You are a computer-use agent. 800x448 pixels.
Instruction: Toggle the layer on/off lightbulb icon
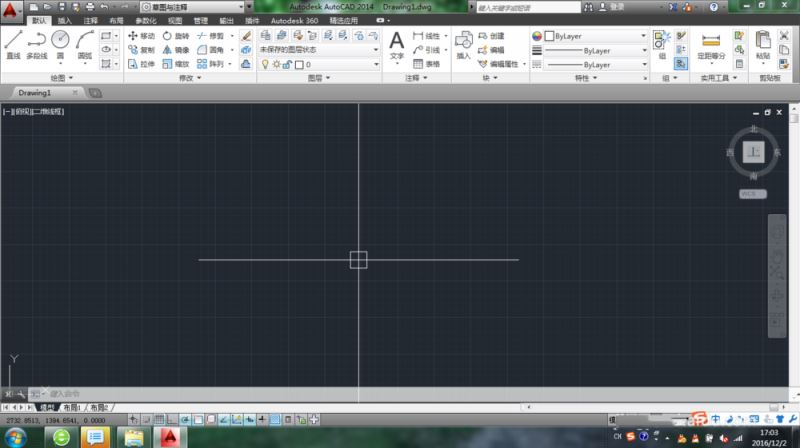[x=265, y=64]
